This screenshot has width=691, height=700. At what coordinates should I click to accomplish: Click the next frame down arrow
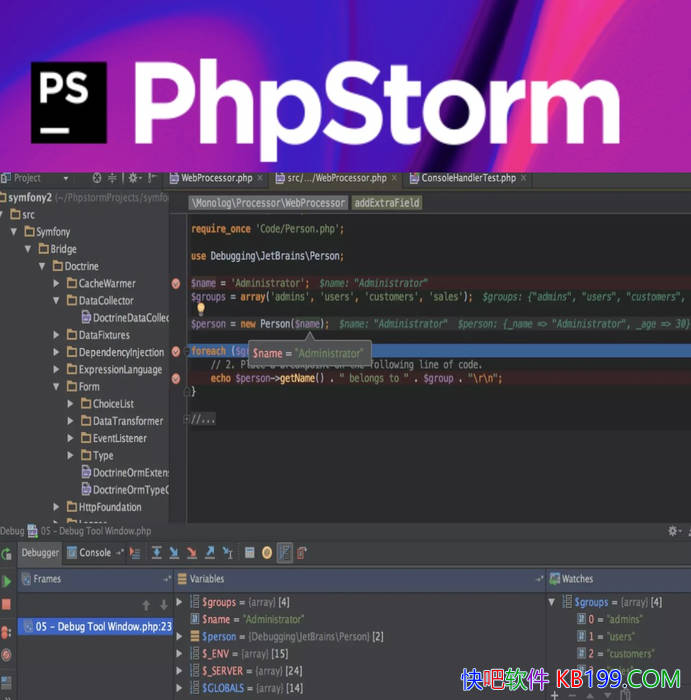[x=164, y=605]
